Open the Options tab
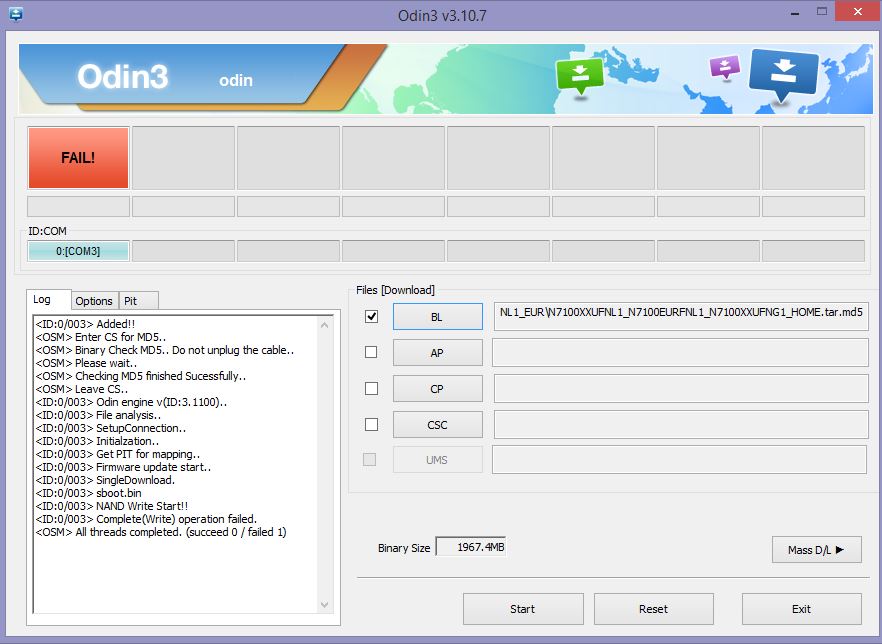The width and height of the screenshot is (882, 644). (94, 301)
